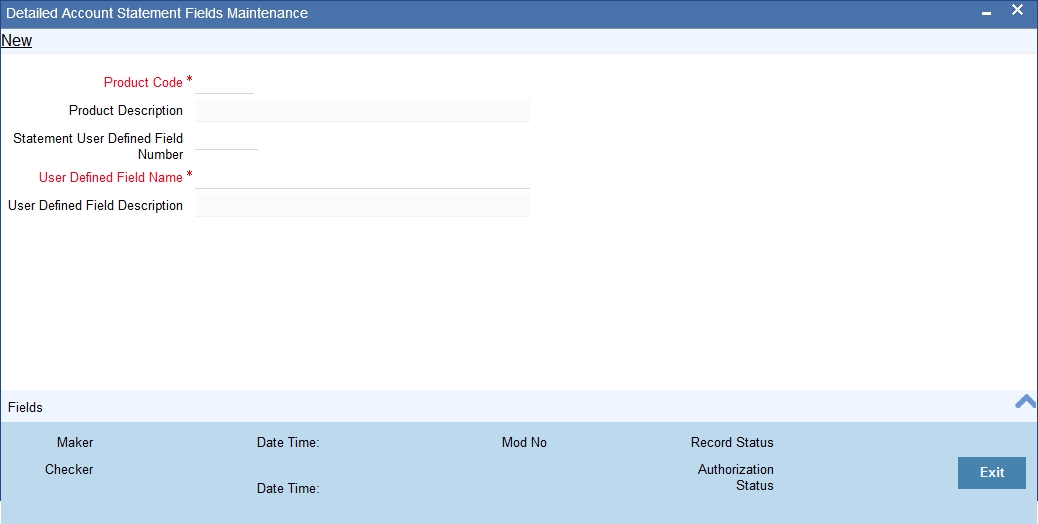Select the Mod No label
Screen dimensions: 1038x524
click(524, 443)
